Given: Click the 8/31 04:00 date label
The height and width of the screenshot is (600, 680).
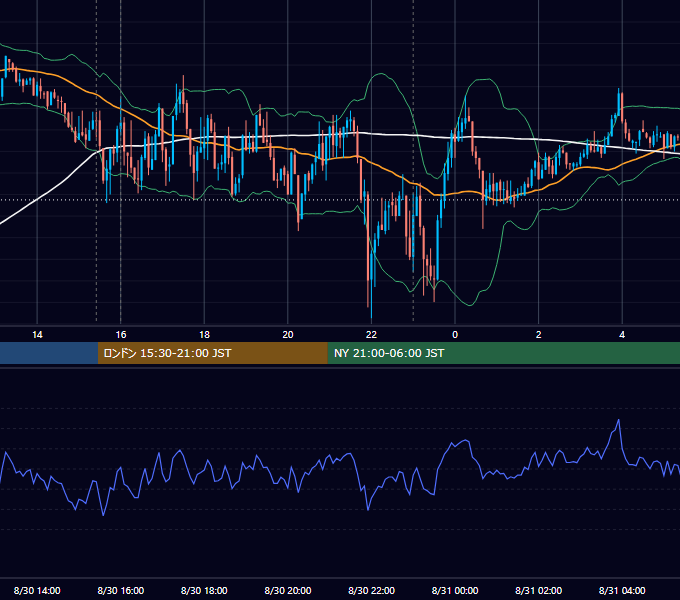Looking at the screenshot, I should pos(622,590).
